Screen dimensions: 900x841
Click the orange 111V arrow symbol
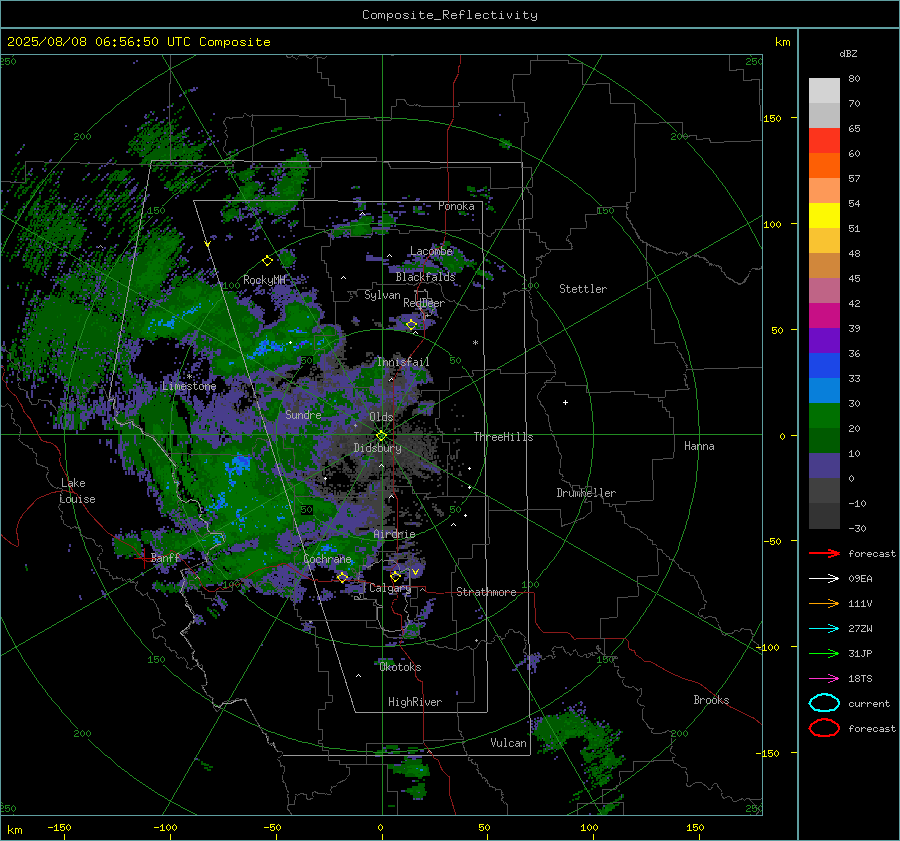click(x=824, y=603)
